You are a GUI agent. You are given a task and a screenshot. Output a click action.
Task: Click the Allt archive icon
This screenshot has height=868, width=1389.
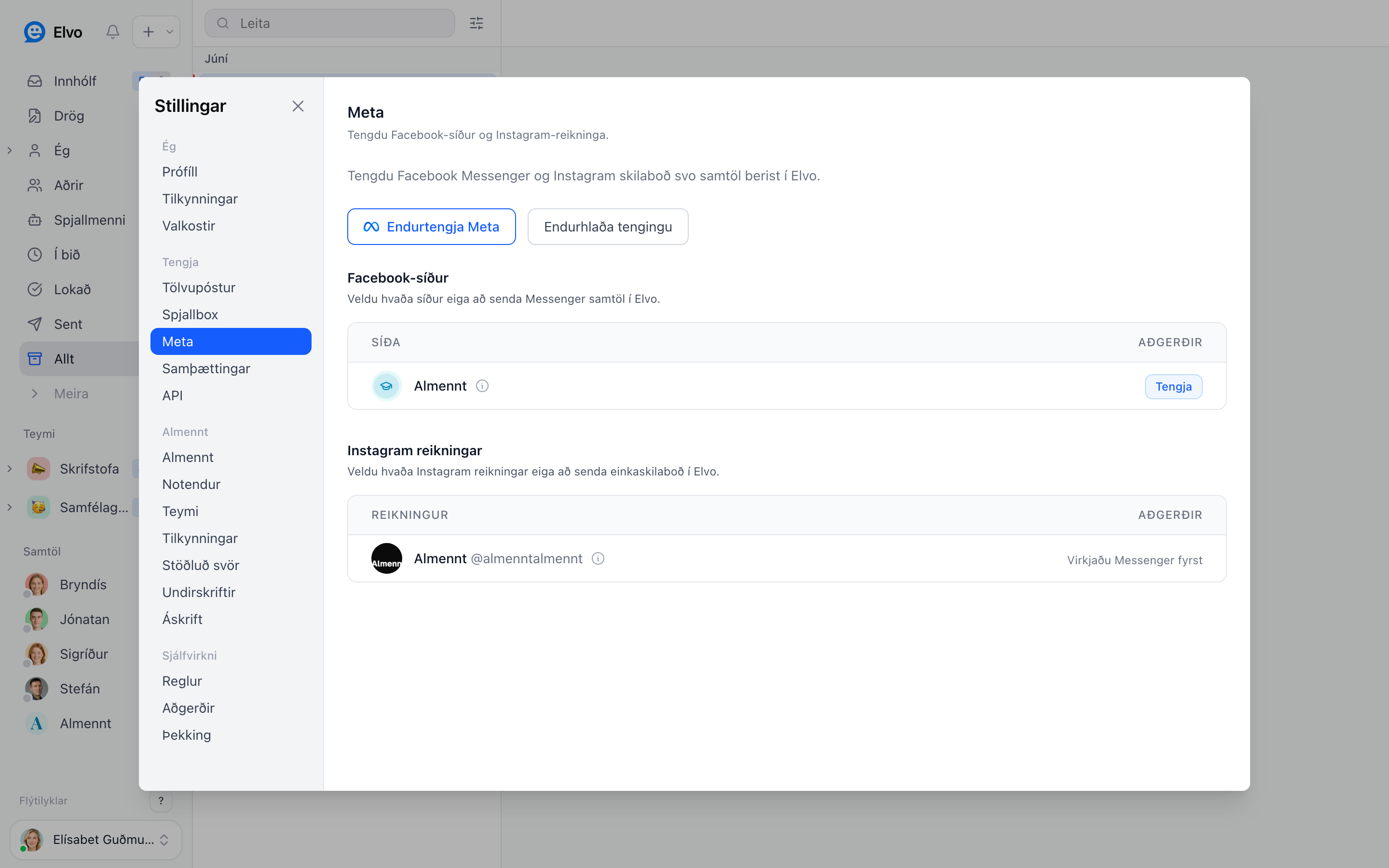35,359
